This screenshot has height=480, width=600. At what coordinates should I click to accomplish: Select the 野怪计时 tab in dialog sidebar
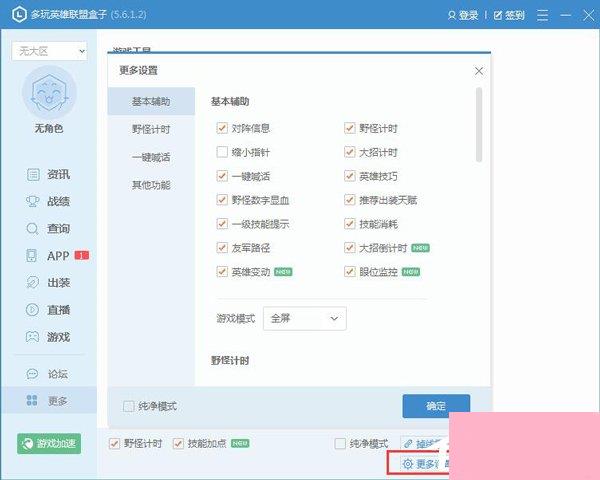pyautogui.click(x=151, y=129)
